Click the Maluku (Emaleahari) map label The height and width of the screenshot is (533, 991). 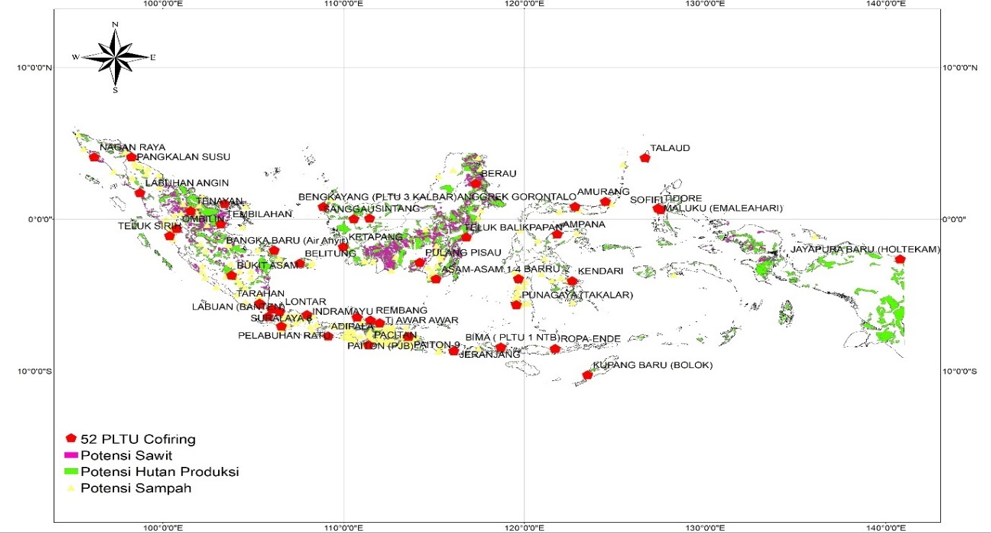click(722, 208)
